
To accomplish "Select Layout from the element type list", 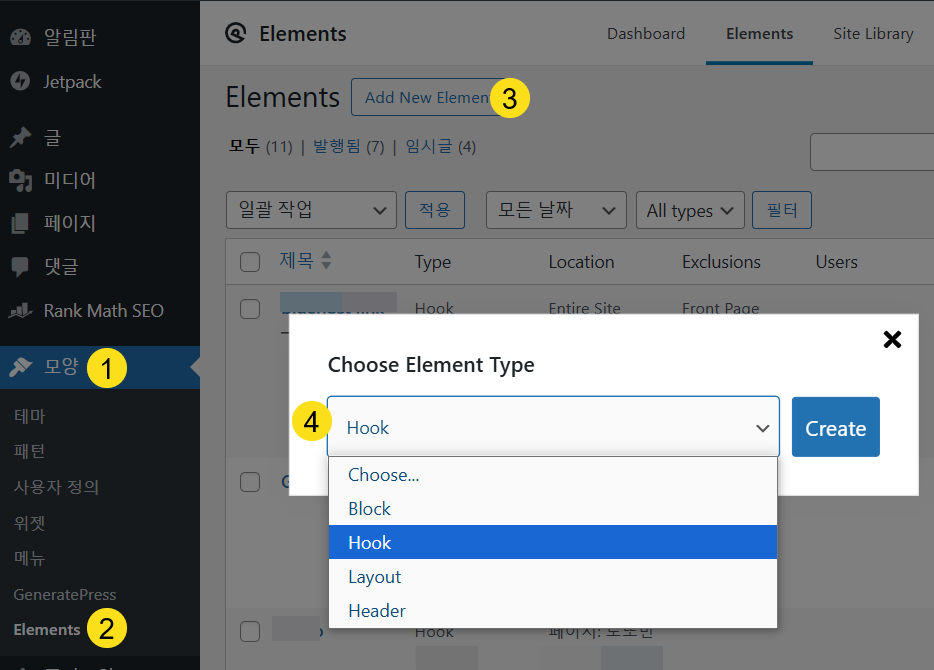I will [x=374, y=577].
